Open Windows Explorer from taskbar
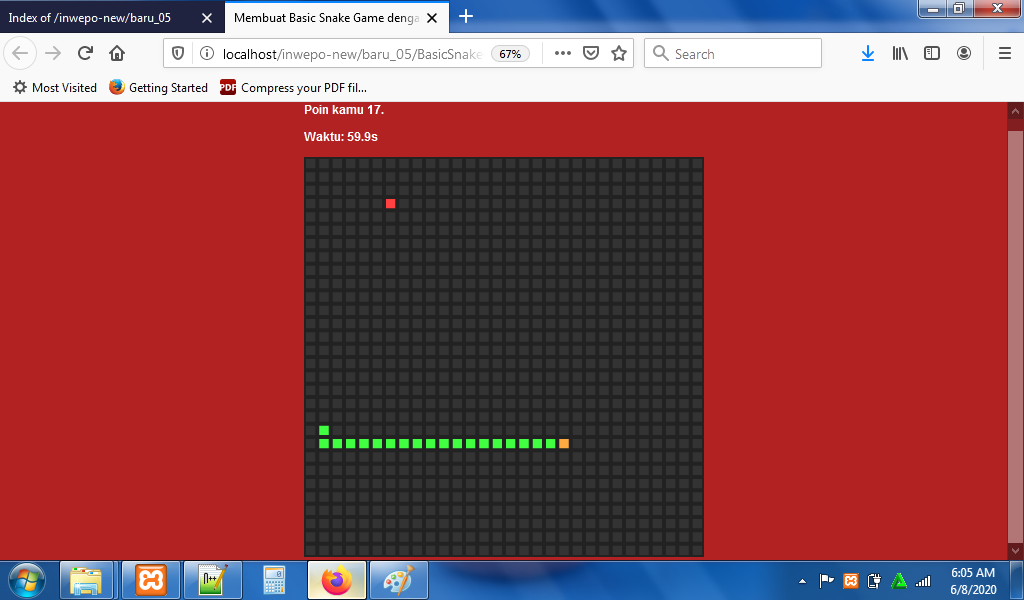Screen dimensions: 1024x600 click(x=86, y=580)
